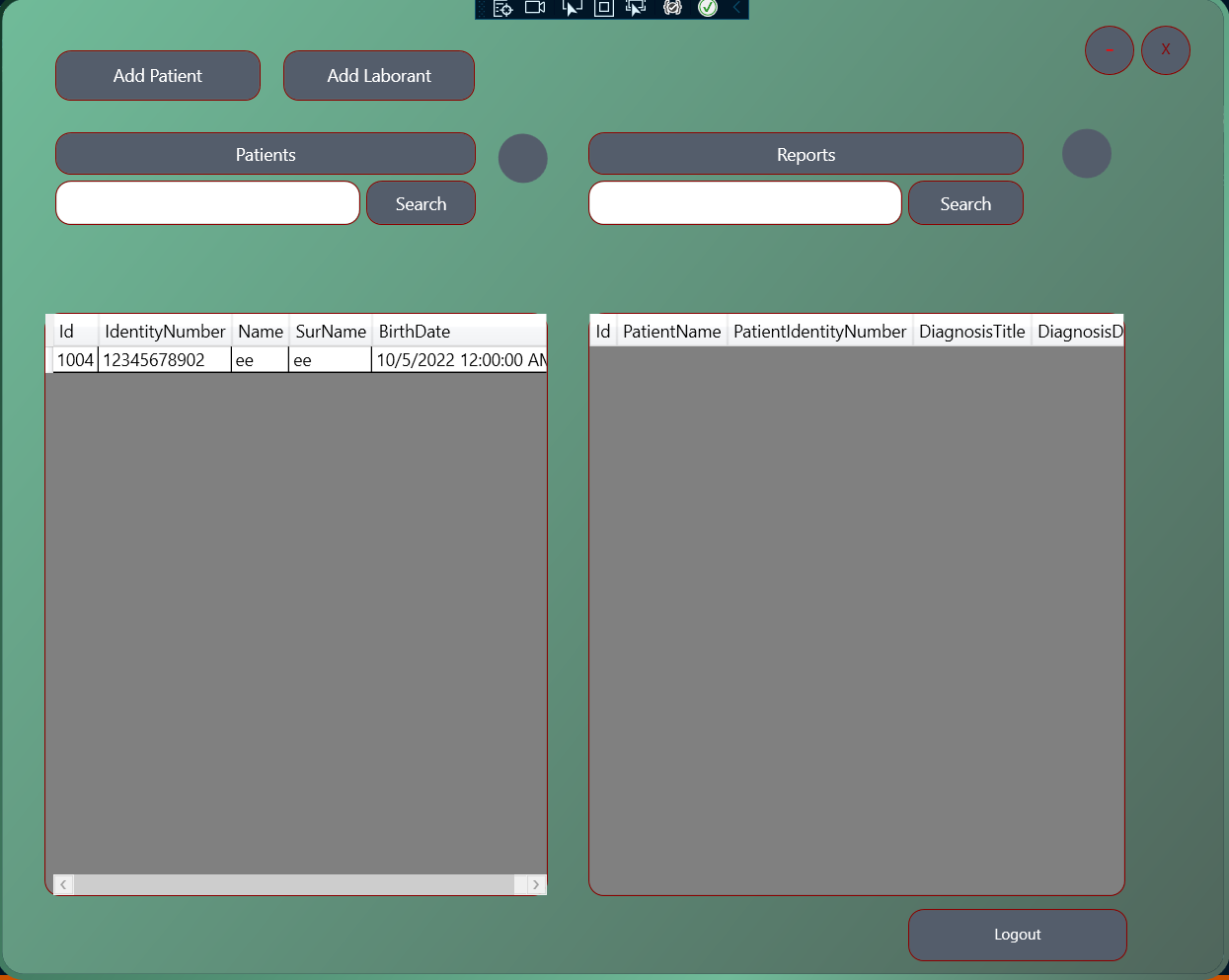
Task: Focus the patients search input field
Action: click(208, 203)
